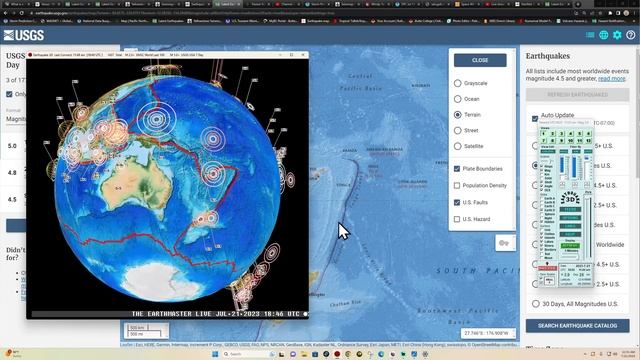Select the magnitude 4.5 earthquake list entry
Screen dimensions: 640x360
13,200
